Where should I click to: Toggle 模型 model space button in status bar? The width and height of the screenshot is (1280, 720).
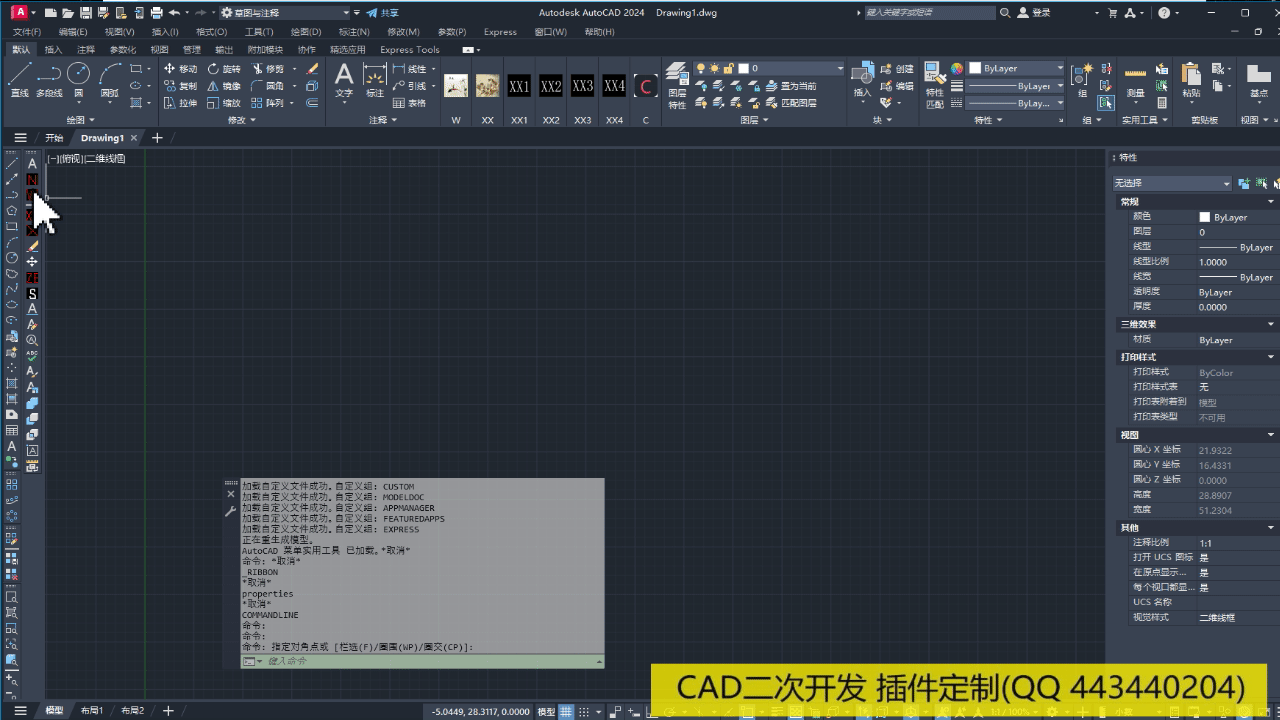(546, 711)
